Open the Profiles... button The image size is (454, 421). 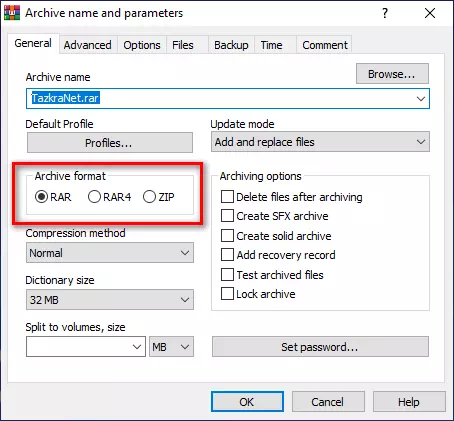pos(110,143)
